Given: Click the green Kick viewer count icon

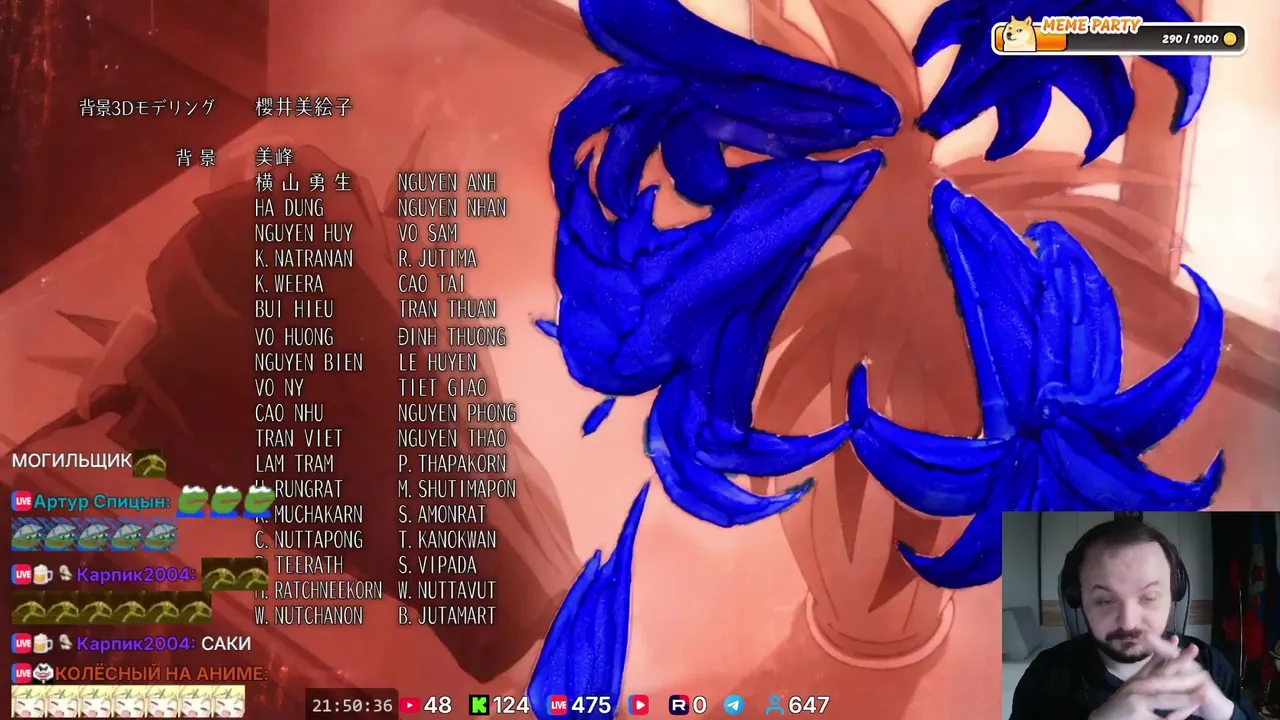Looking at the screenshot, I should pos(479,705).
